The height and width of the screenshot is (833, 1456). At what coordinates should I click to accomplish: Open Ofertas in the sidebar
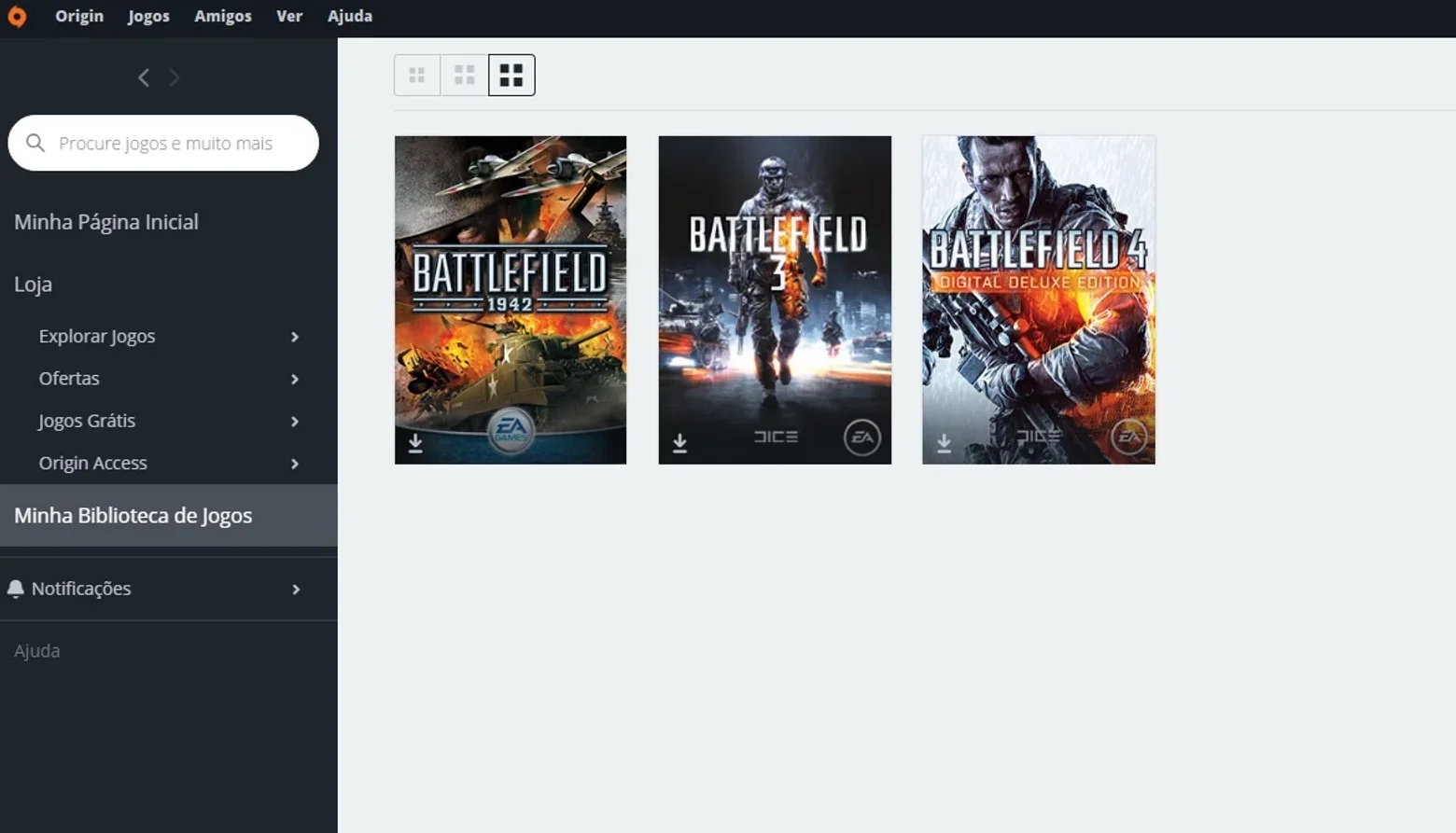(x=69, y=378)
